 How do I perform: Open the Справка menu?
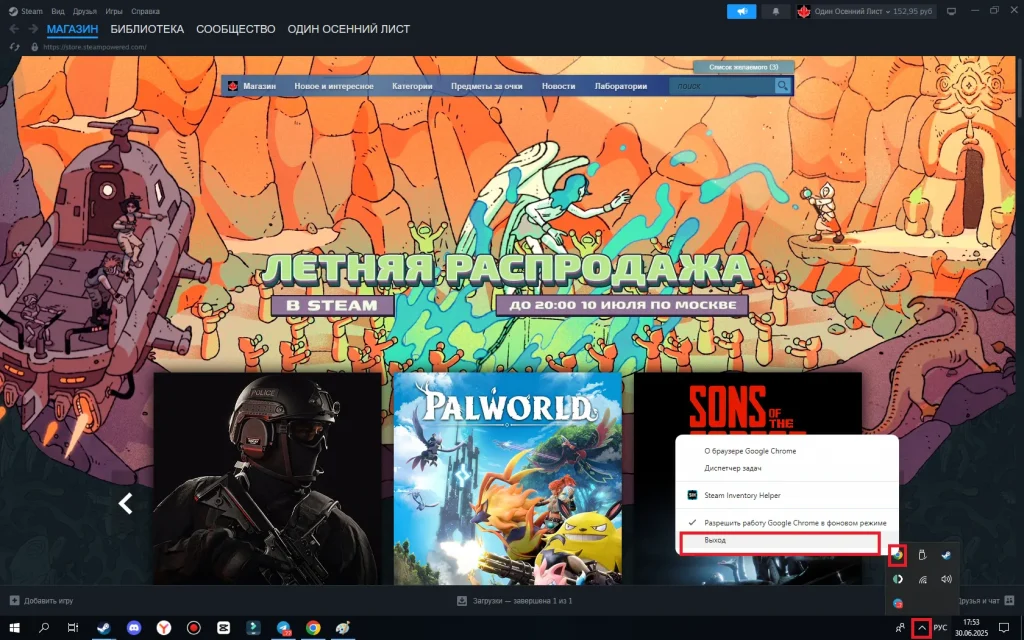click(x=145, y=11)
